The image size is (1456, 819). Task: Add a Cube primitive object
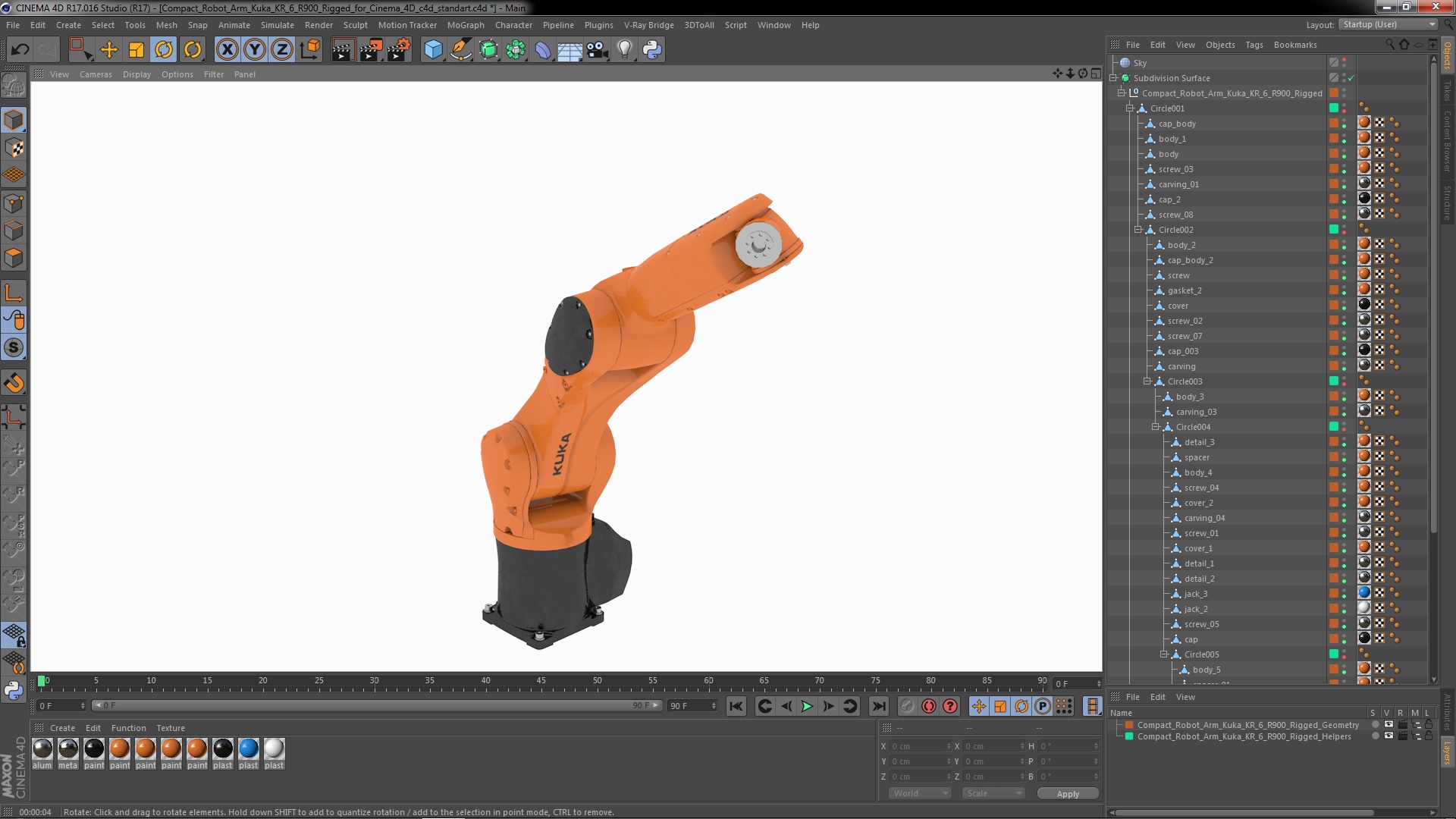coord(433,50)
